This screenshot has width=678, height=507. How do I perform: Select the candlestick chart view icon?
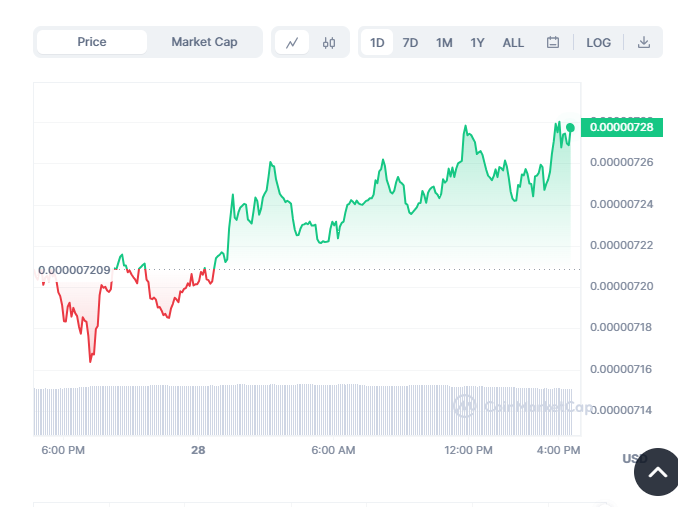tap(329, 42)
